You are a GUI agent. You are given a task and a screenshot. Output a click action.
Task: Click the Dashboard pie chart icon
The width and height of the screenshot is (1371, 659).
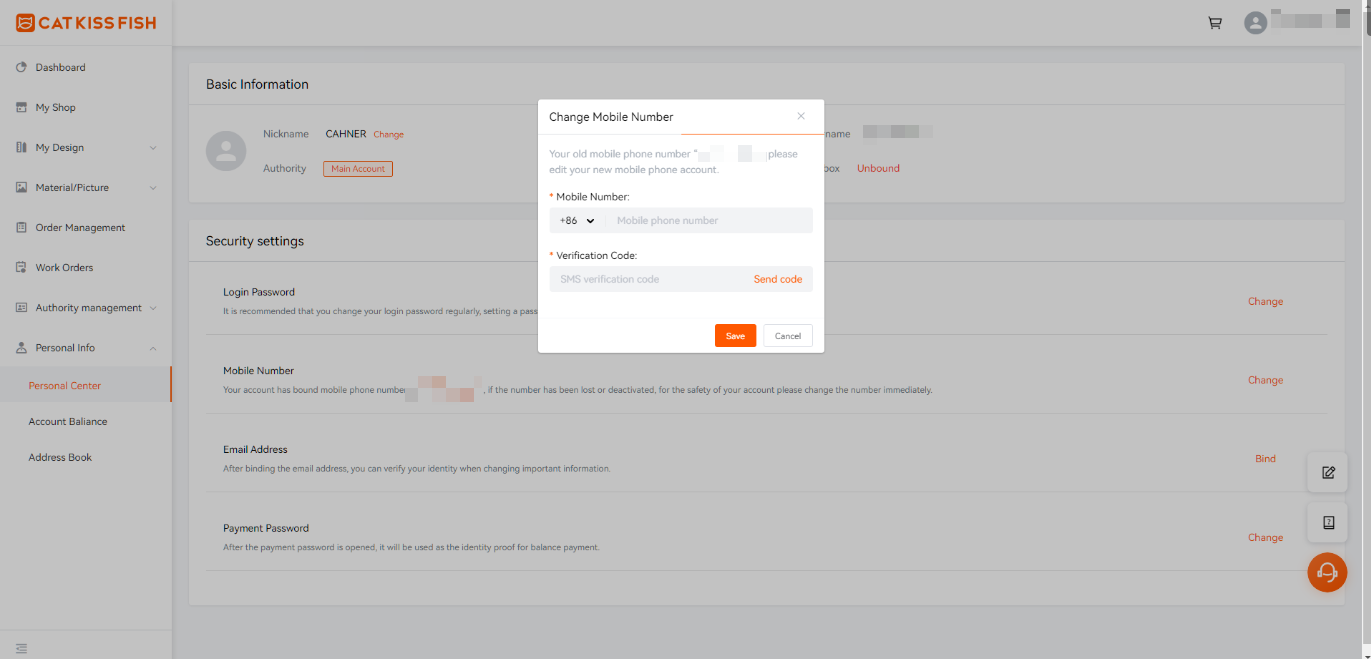(21, 67)
